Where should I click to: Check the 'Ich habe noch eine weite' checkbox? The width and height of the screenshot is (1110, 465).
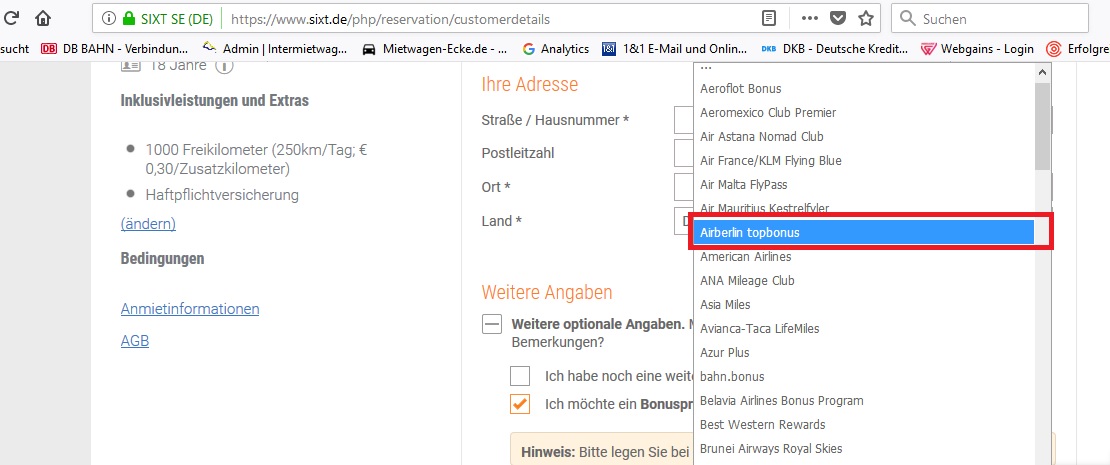pos(520,376)
